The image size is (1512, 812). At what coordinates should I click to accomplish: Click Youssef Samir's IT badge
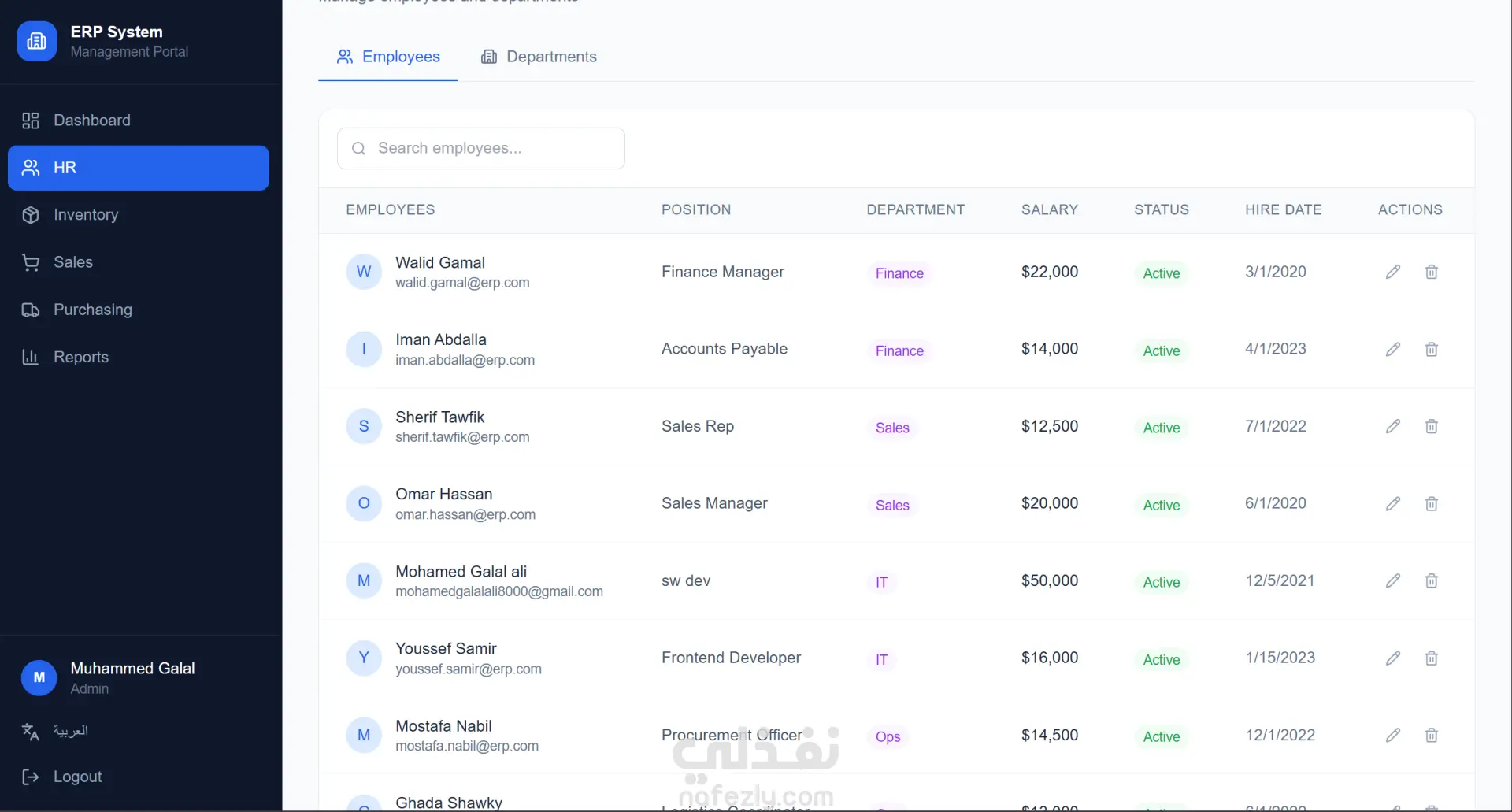(881, 659)
